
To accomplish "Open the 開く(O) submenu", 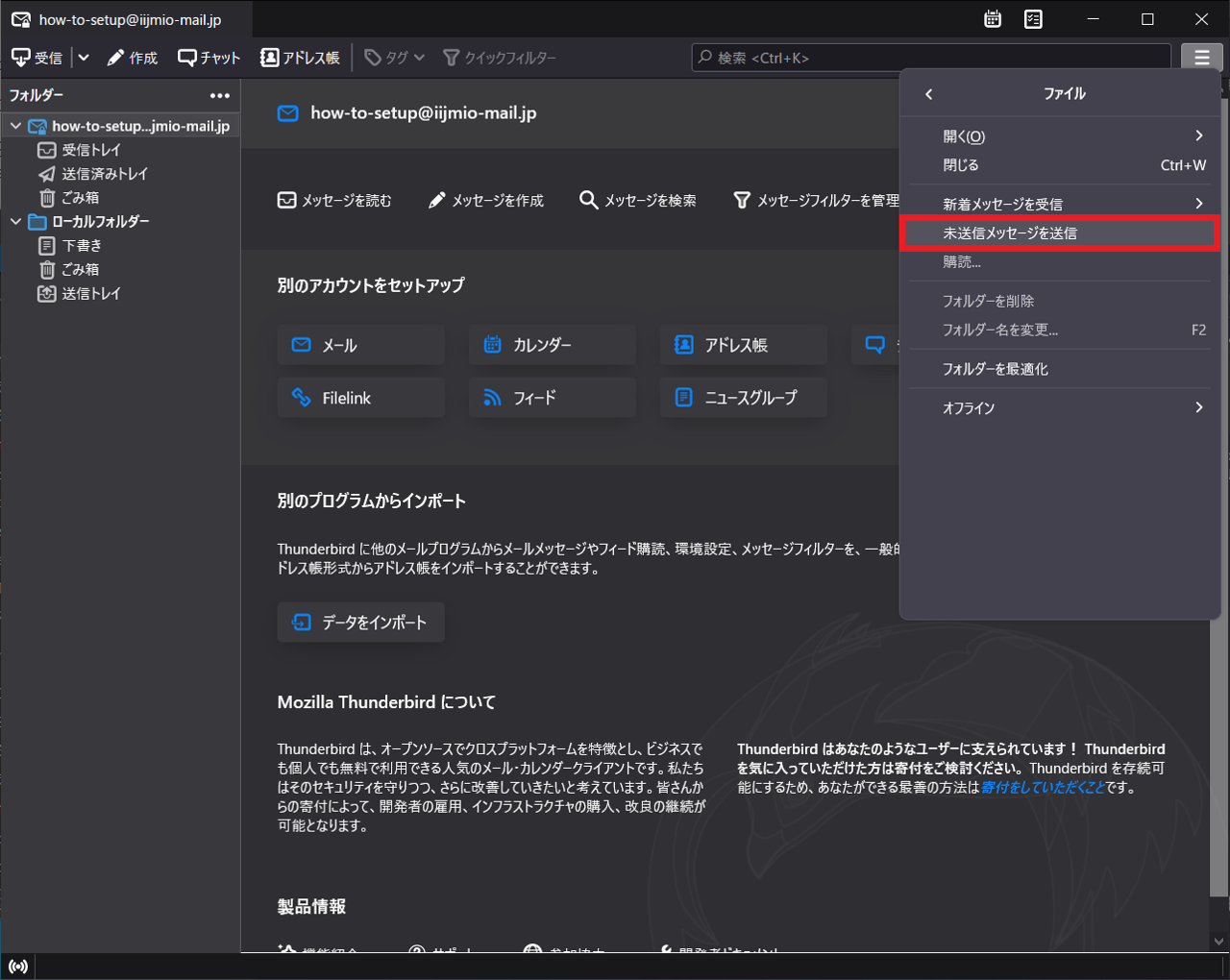I will pyautogui.click(x=1060, y=136).
